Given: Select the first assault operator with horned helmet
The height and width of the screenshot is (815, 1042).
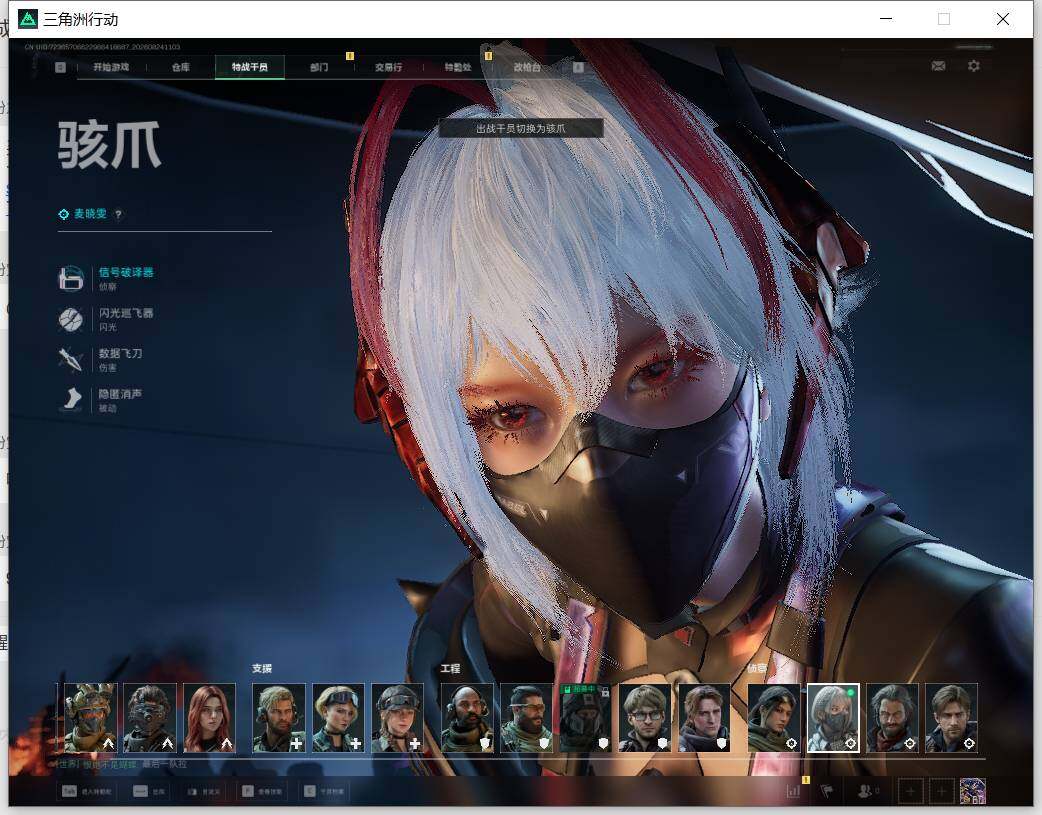Looking at the screenshot, I should tap(90, 718).
